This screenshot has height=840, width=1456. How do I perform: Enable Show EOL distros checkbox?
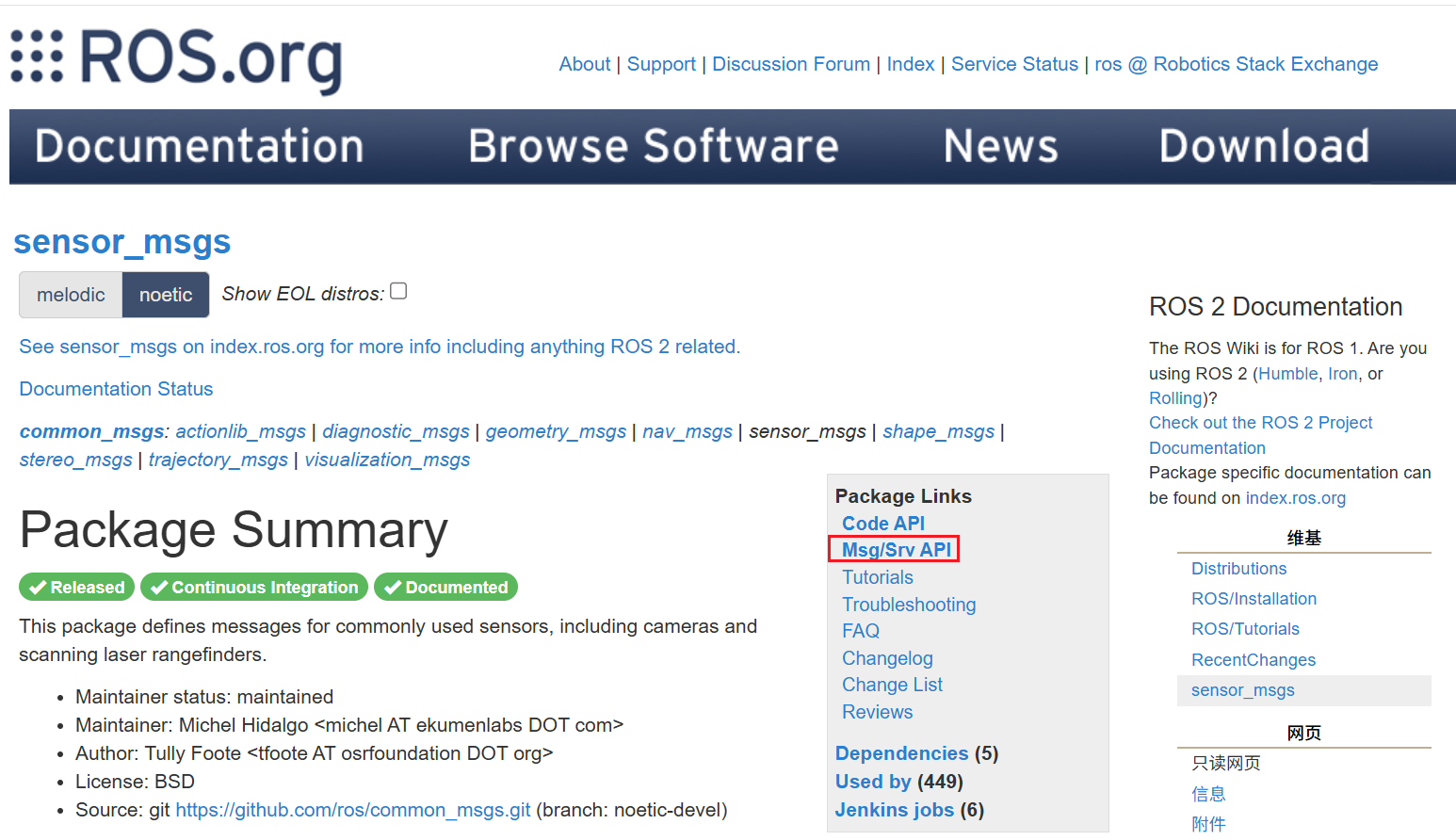click(398, 291)
